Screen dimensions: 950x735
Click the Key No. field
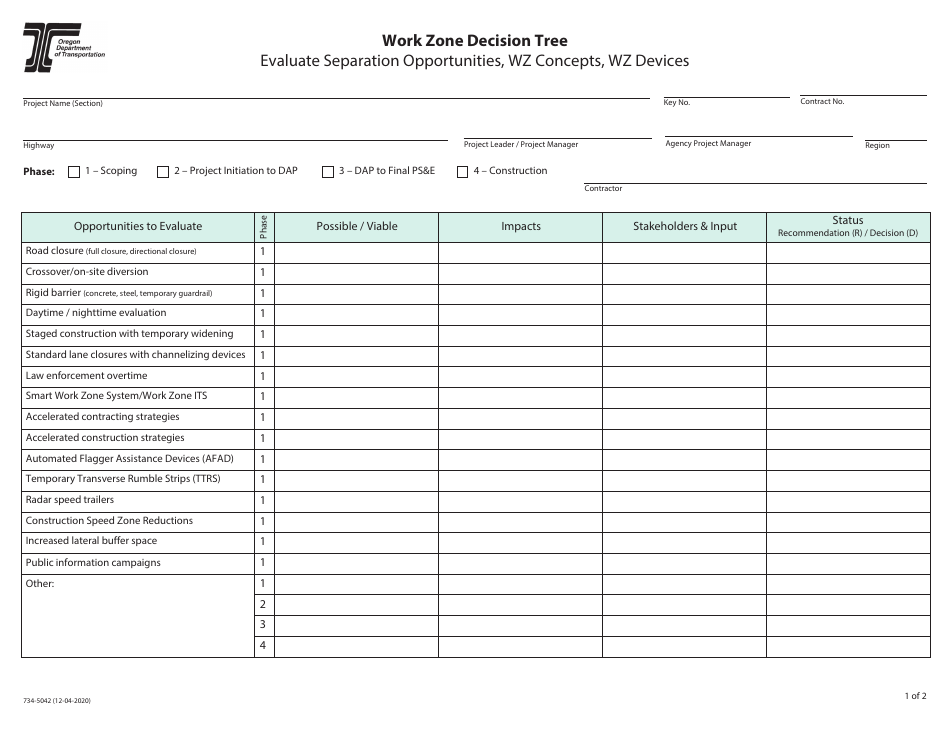coord(725,94)
